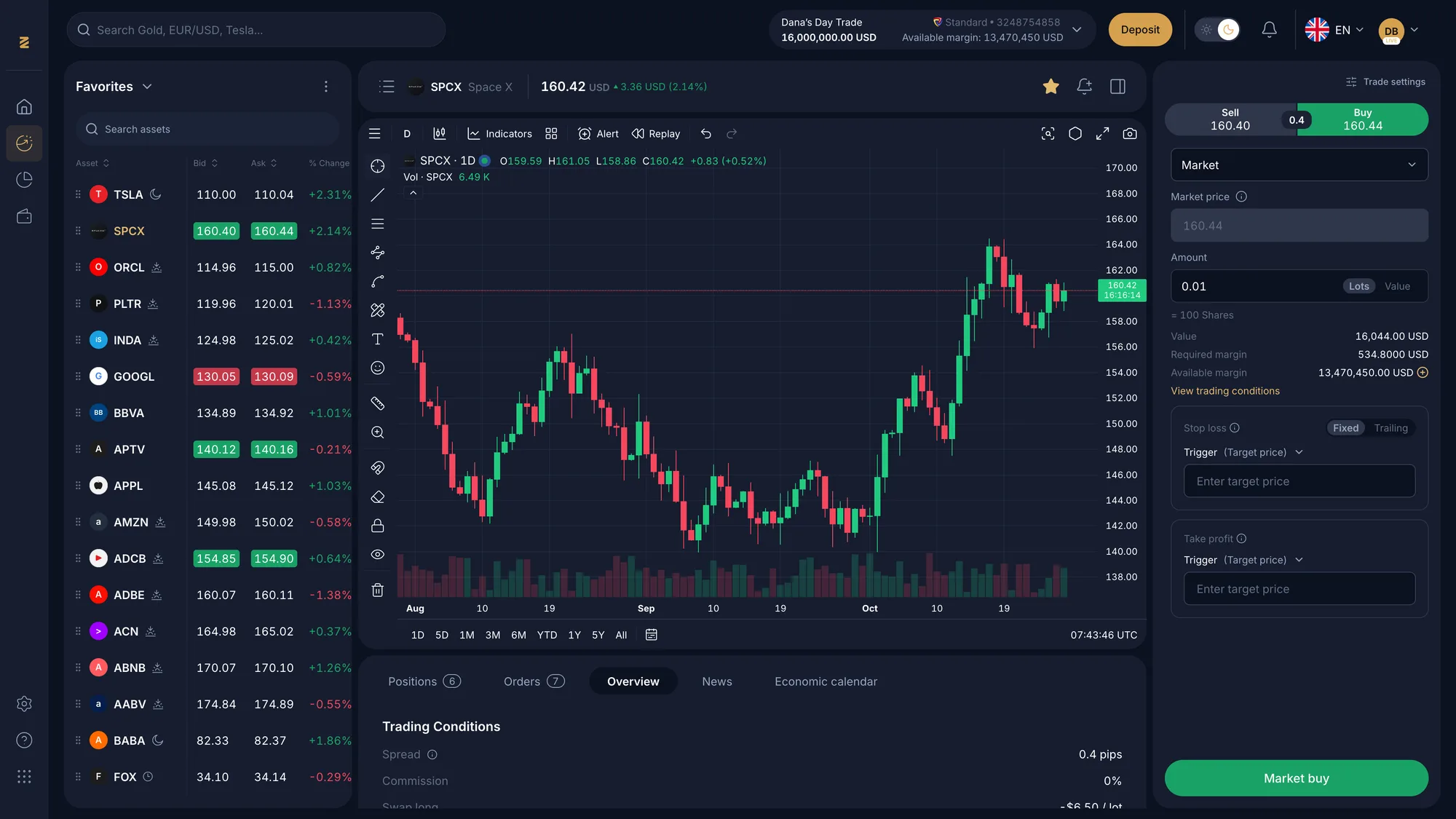1456x819 pixels.
Task: Open the Economic calendar tab
Action: pyautogui.click(x=826, y=682)
